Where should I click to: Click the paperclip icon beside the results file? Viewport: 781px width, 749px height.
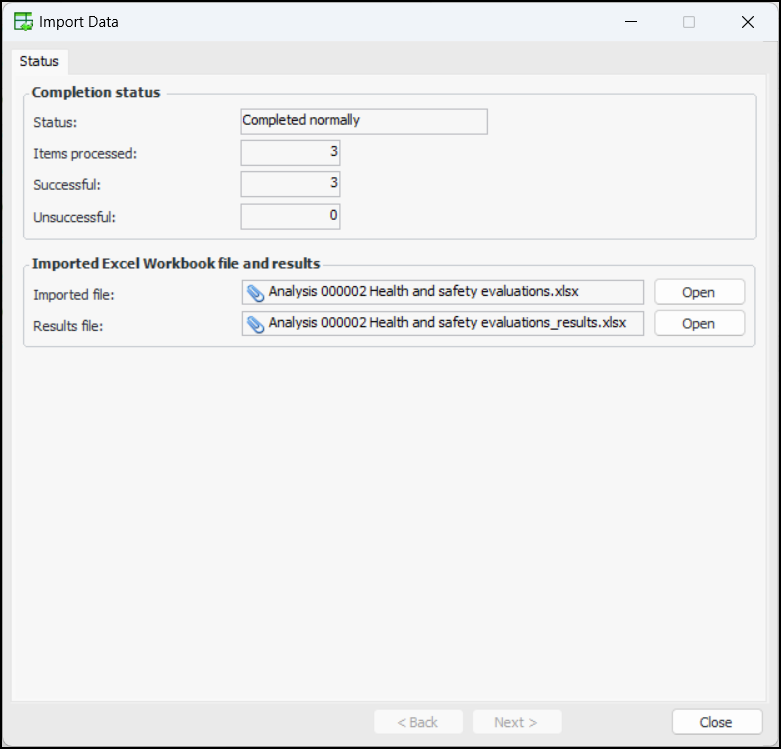coord(256,324)
